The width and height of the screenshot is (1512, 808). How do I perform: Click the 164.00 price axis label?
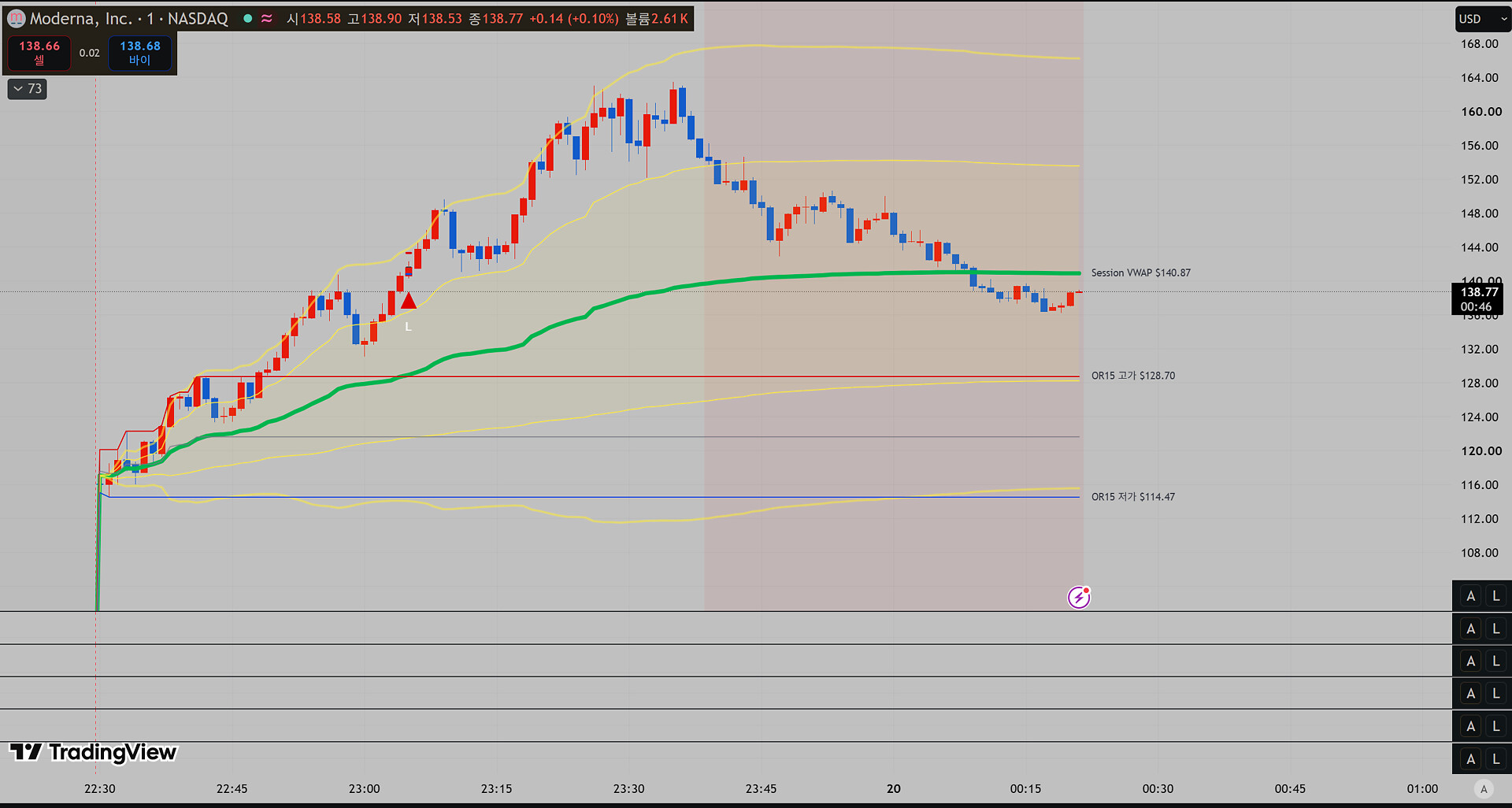pos(1479,78)
